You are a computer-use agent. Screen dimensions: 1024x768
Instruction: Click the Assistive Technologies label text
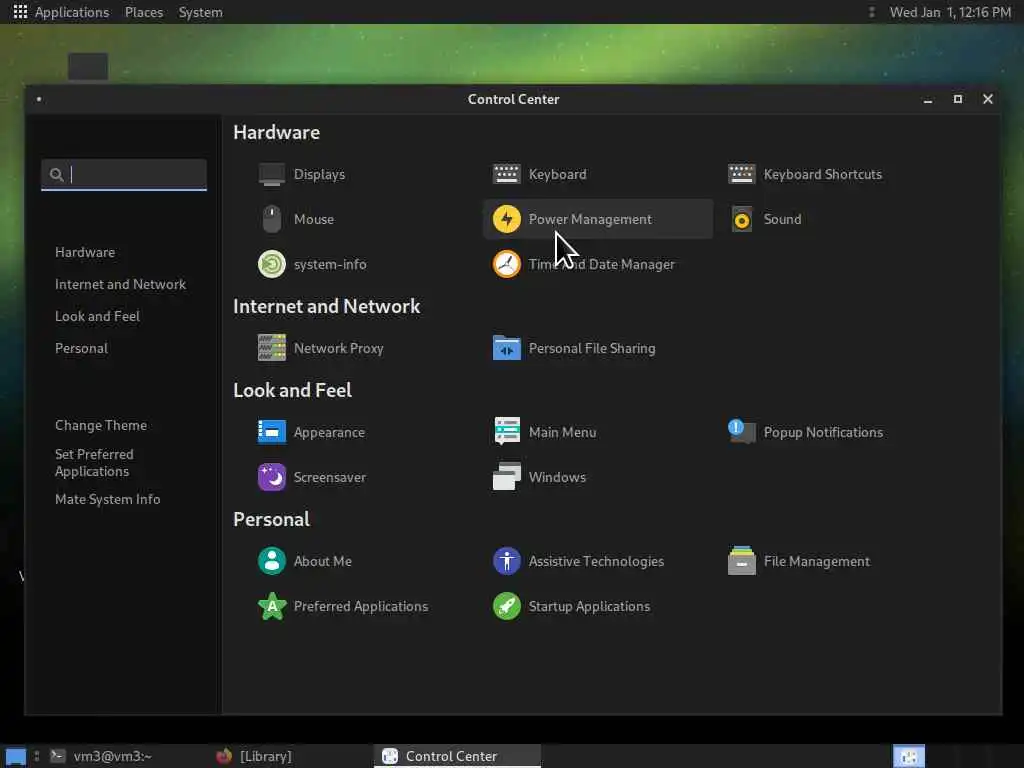pos(596,561)
